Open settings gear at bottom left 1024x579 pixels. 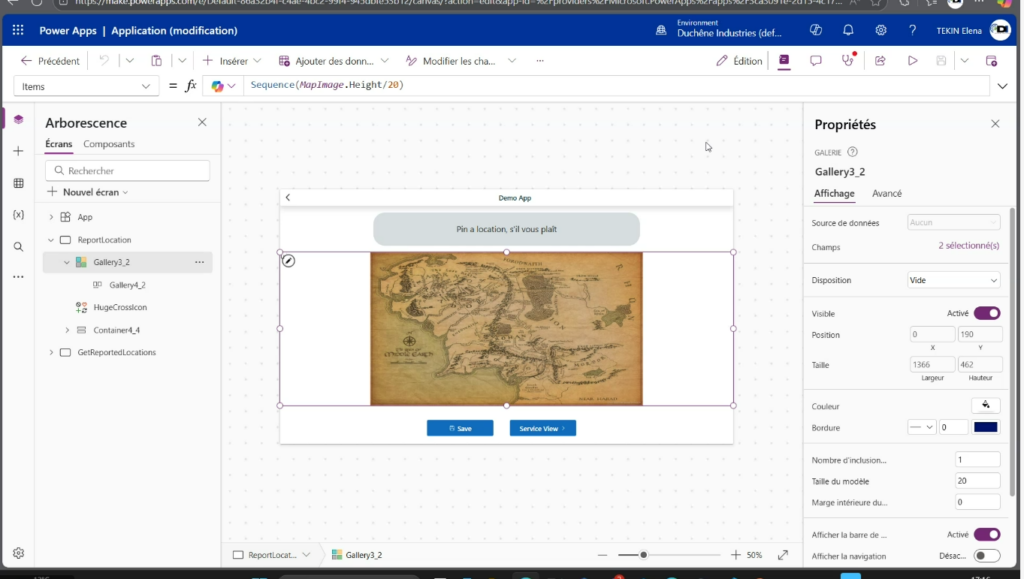coord(18,553)
